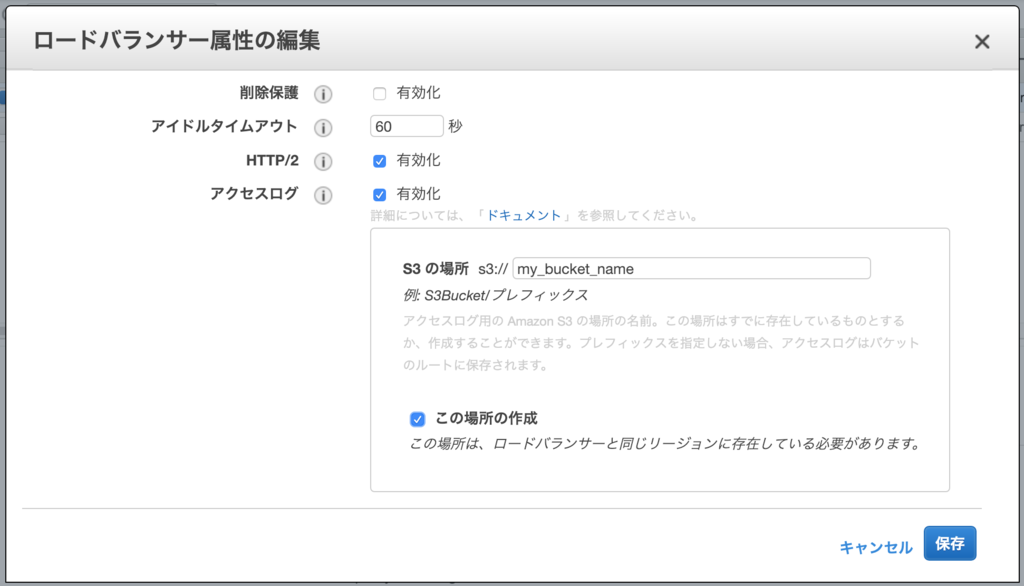Image resolution: width=1027 pixels, height=586 pixels.
Task: Close the ロードバランサー属性の編集 dialog with X
Action: (982, 42)
